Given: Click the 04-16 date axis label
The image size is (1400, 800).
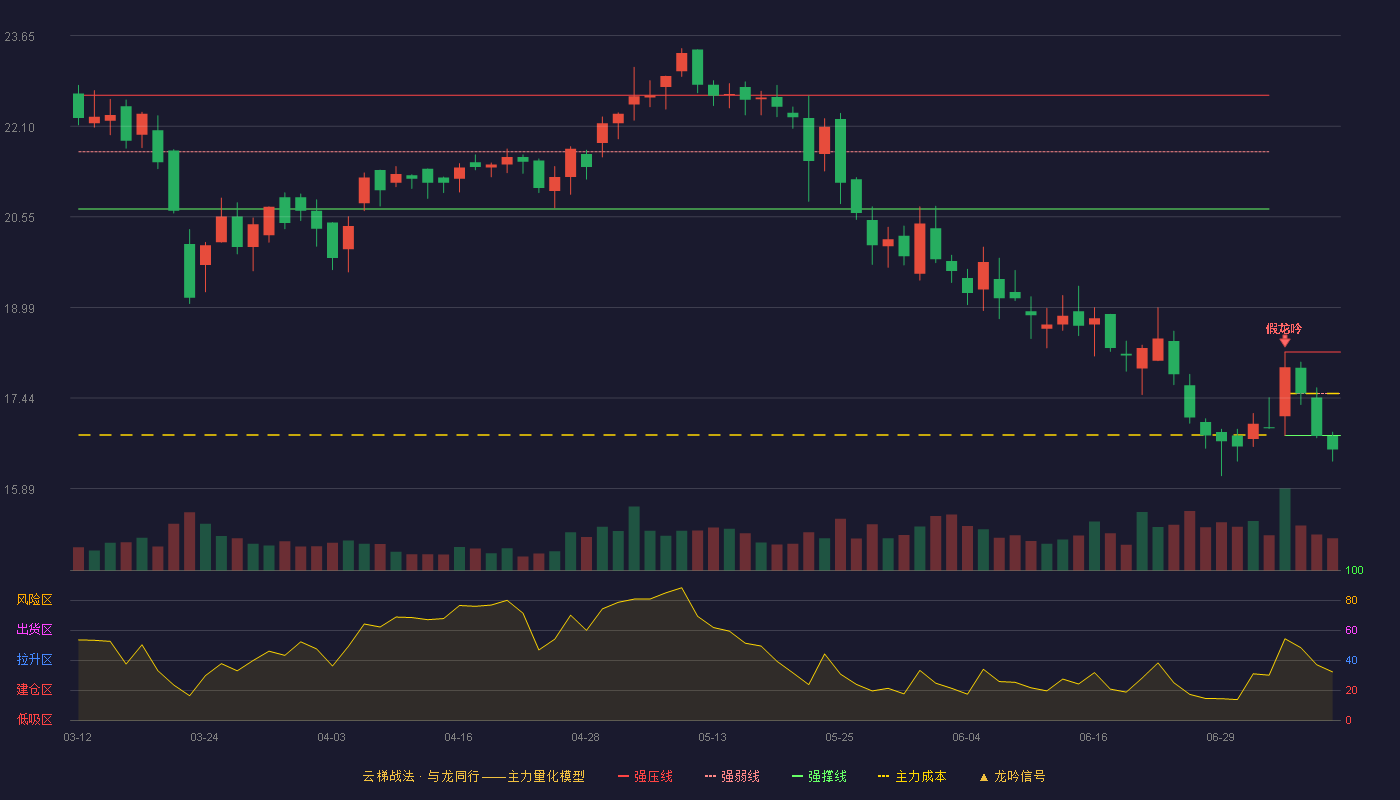Looking at the screenshot, I should (x=458, y=738).
